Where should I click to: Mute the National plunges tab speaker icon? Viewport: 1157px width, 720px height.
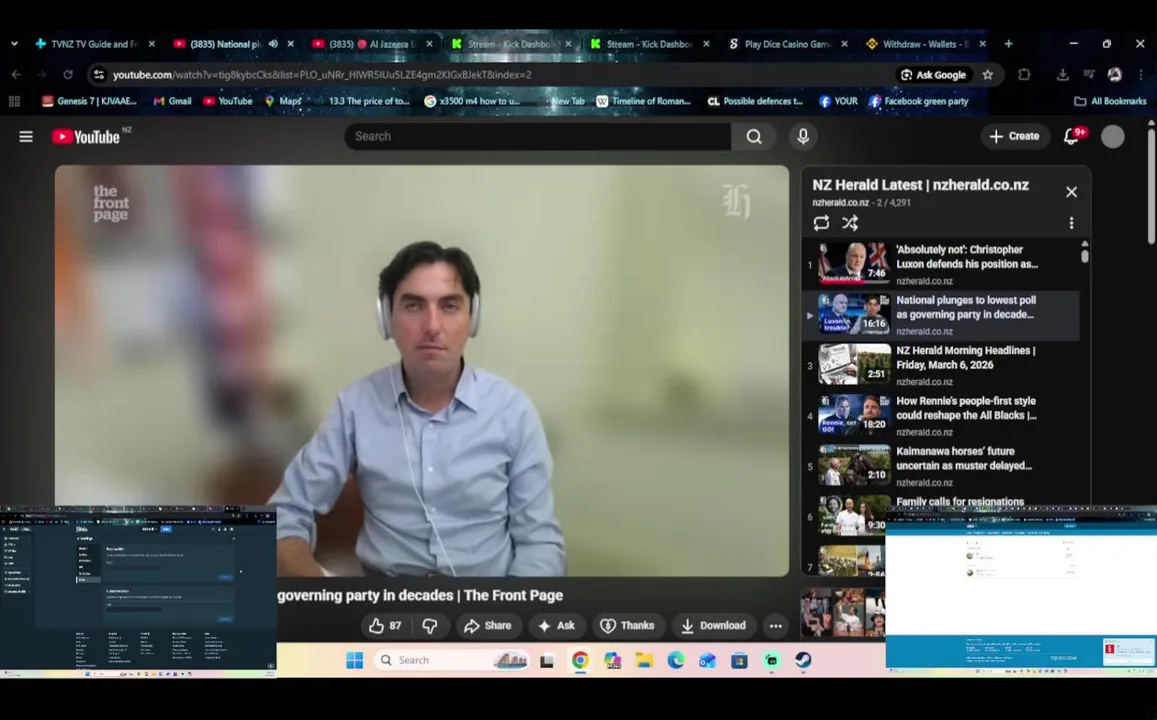pos(273,44)
